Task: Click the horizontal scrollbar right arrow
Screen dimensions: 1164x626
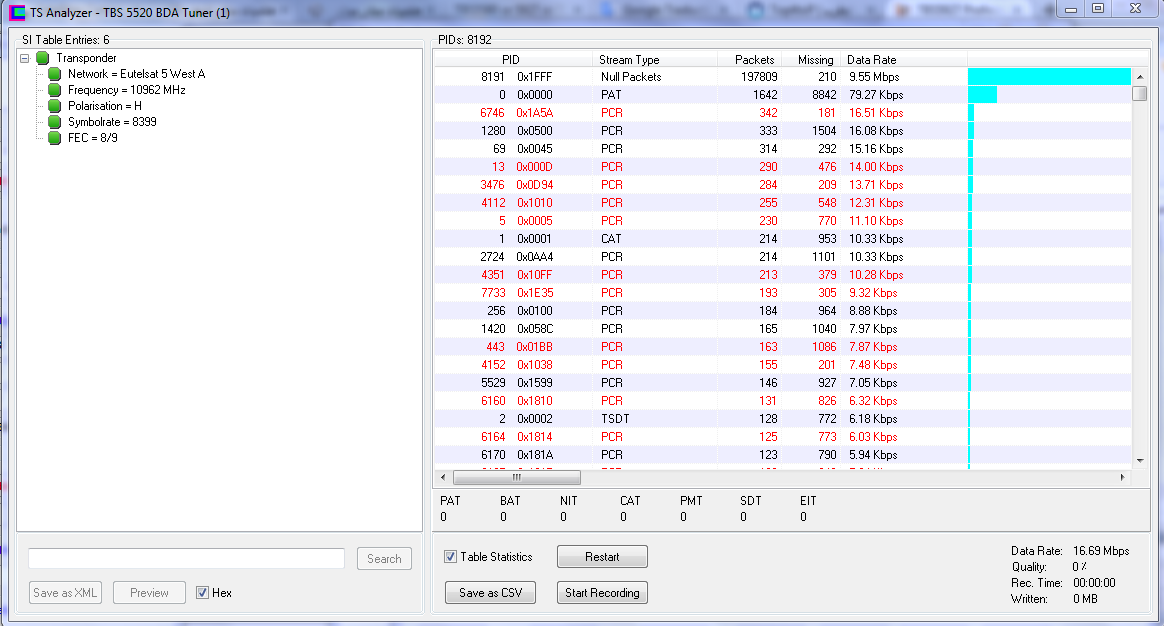Action: coord(1123,478)
